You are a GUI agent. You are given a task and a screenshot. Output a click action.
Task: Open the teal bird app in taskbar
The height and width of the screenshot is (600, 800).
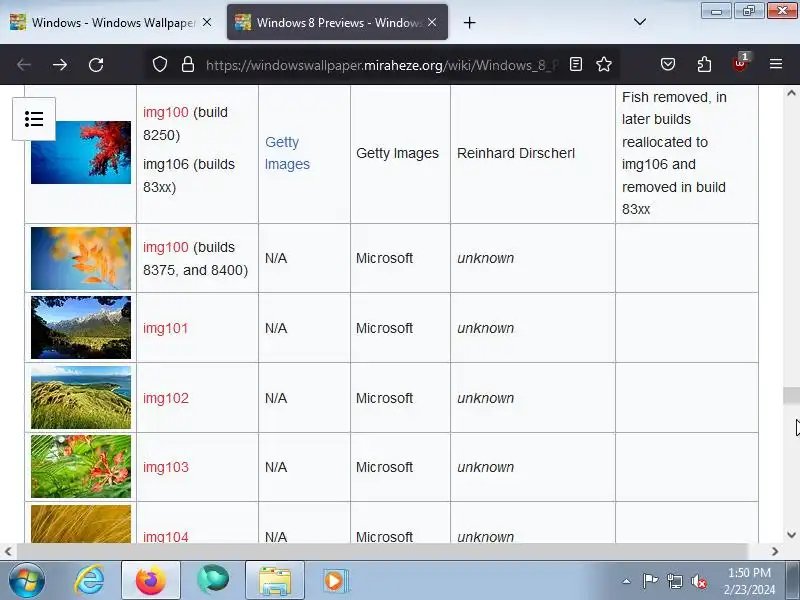pos(213,580)
